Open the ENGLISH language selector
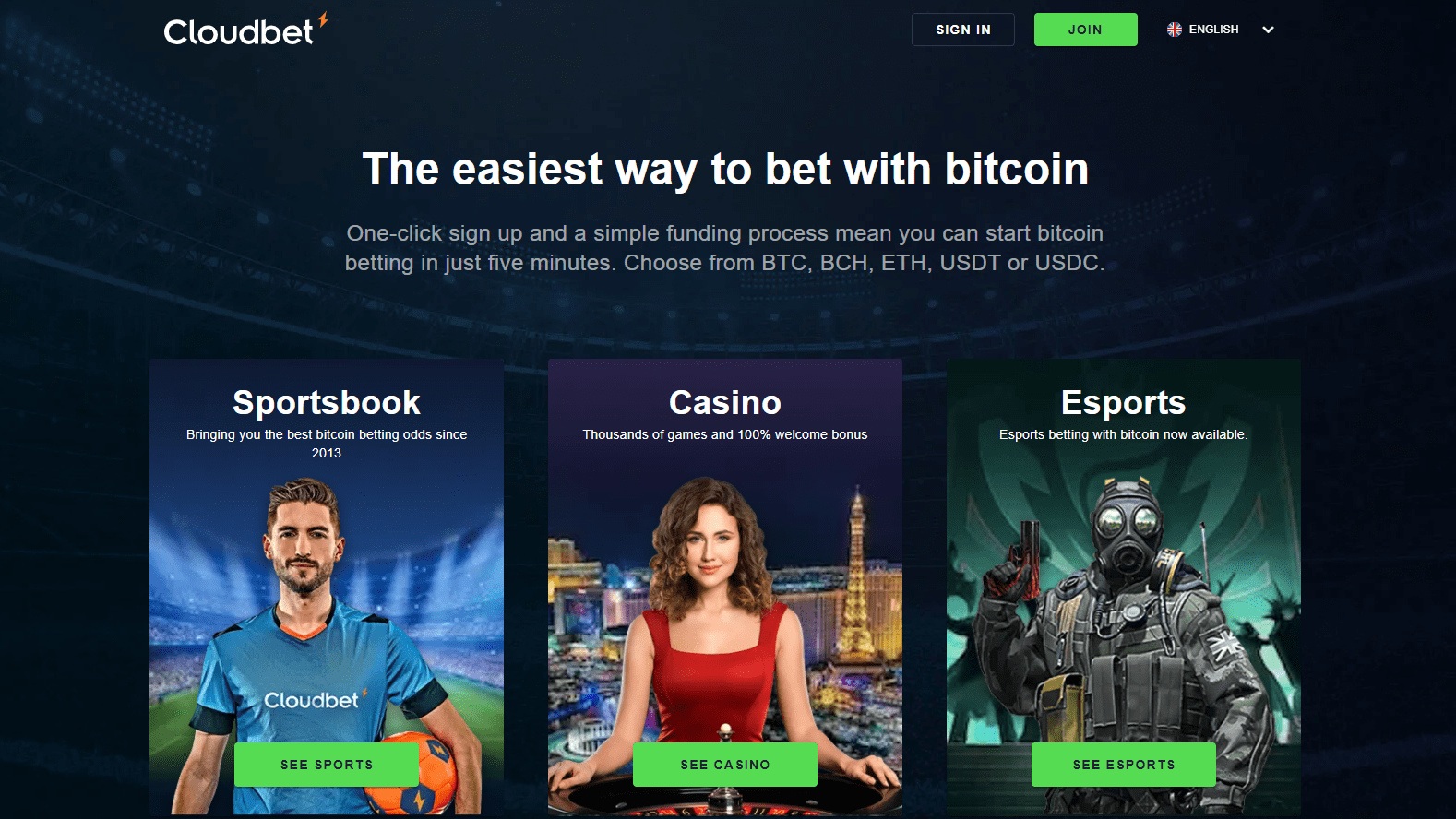This screenshot has height=819, width=1456. coord(1220,30)
